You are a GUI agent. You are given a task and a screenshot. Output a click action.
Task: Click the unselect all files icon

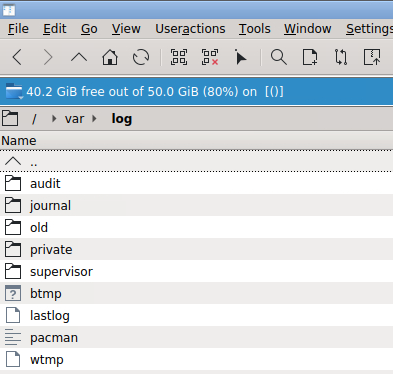[210, 57]
